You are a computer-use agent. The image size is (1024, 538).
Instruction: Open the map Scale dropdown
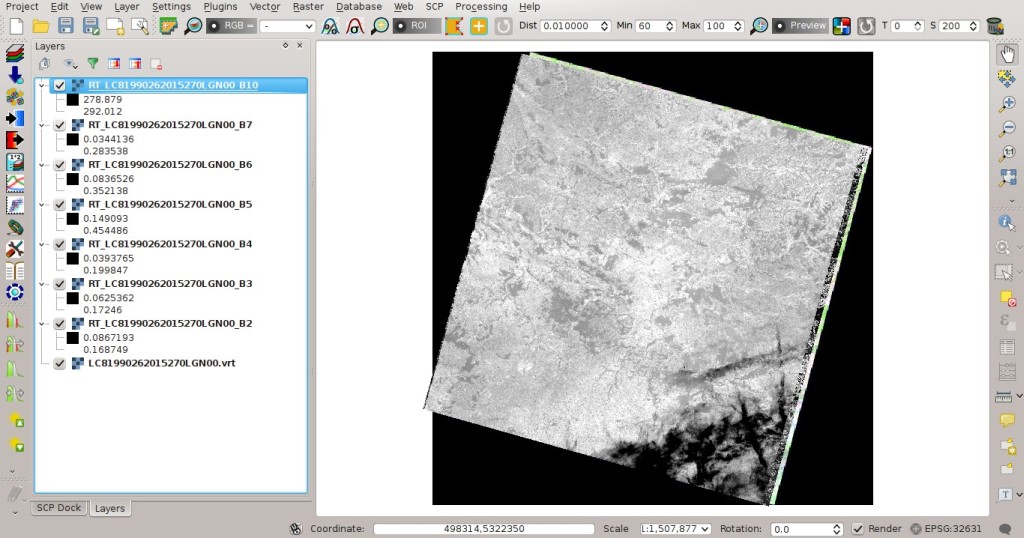click(x=675, y=529)
